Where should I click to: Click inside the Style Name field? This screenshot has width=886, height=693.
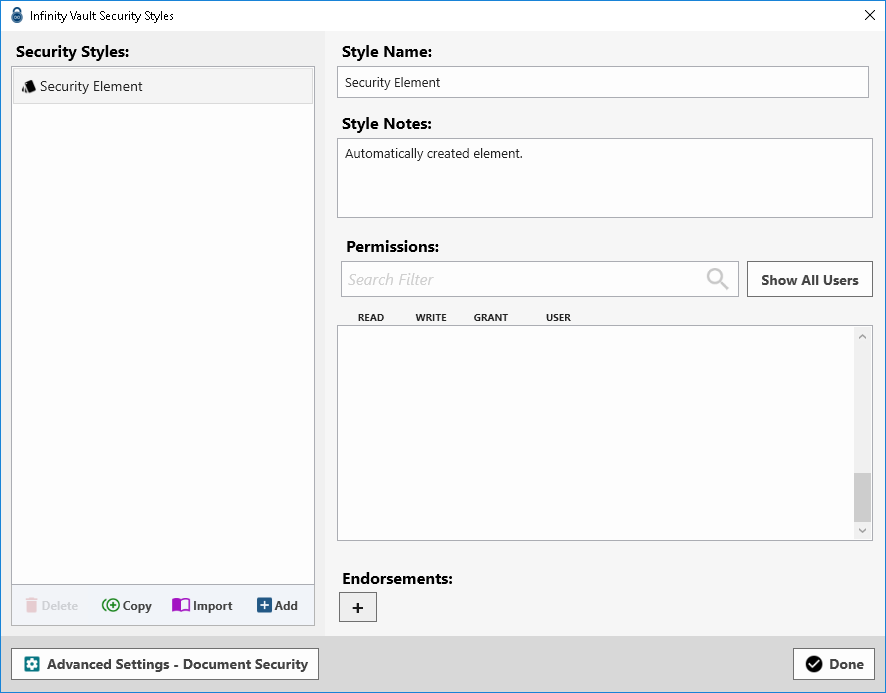point(602,83)
